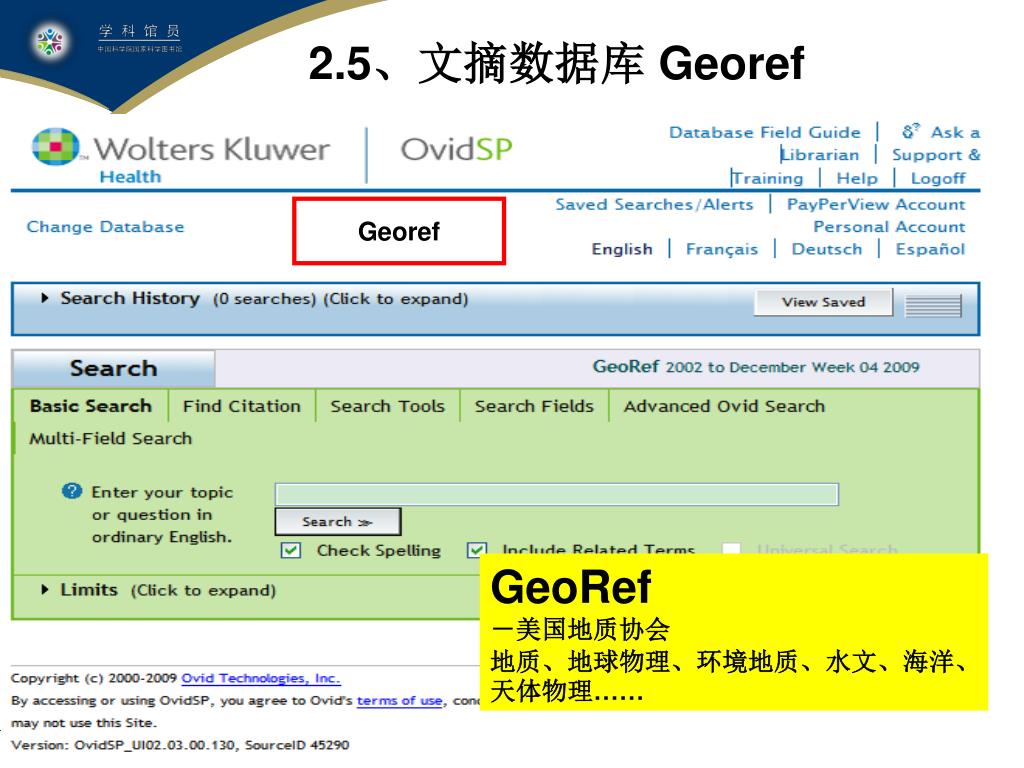Viewport: 1024px width, 768px height.
Task: Select the main Search tab header
Action: (114, 368)
